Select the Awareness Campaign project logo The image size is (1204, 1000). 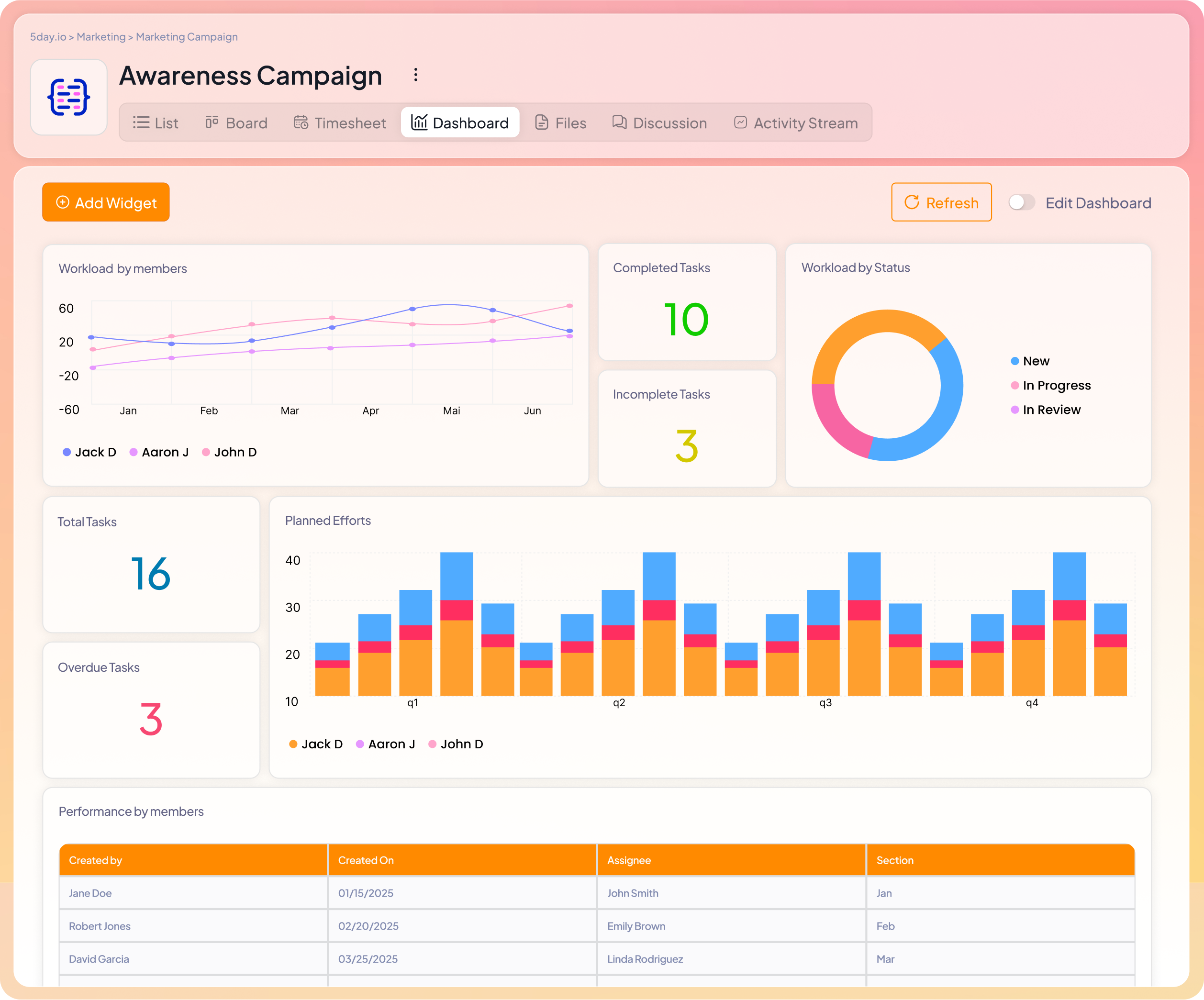(69, 97)
